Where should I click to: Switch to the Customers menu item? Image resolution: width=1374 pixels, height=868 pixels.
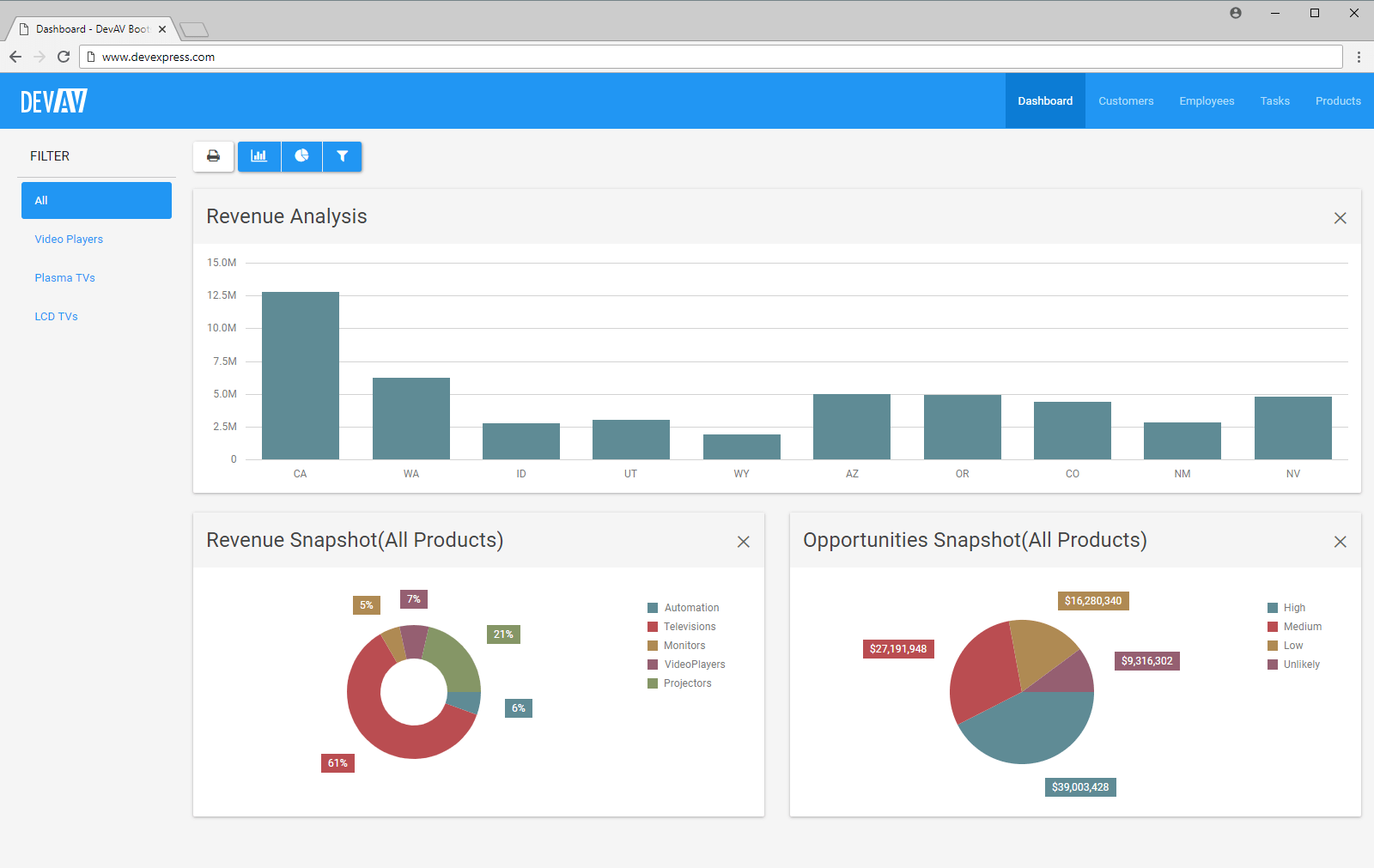[1126, 100]
